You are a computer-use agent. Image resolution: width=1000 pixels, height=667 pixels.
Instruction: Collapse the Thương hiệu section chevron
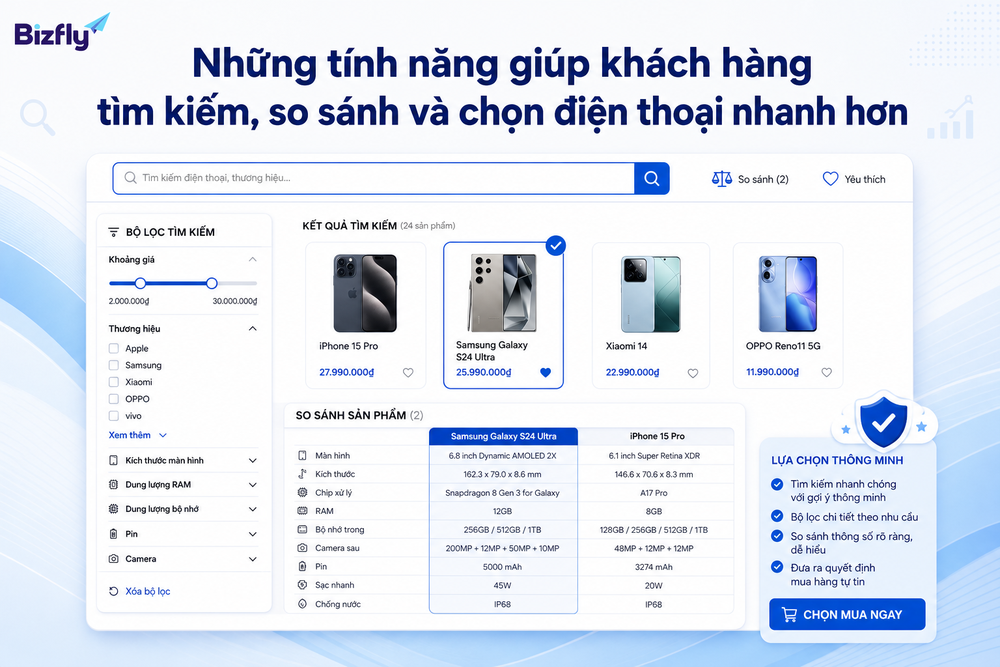pos(253,328)
